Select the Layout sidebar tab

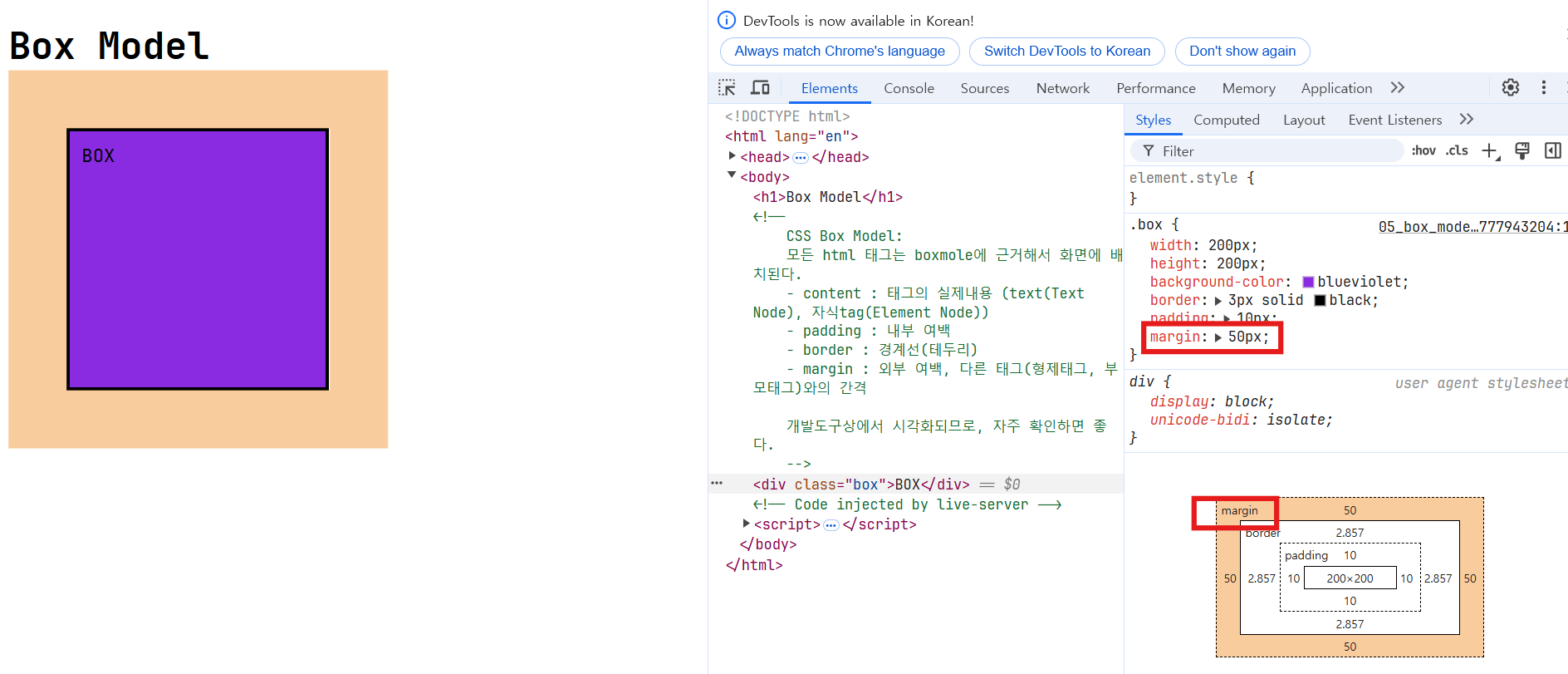point(1304,120)
